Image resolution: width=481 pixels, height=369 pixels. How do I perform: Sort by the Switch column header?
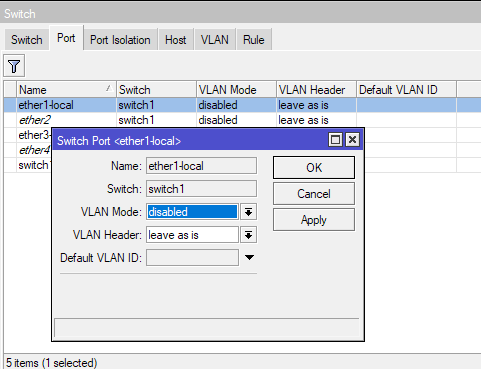click(156, 90)
